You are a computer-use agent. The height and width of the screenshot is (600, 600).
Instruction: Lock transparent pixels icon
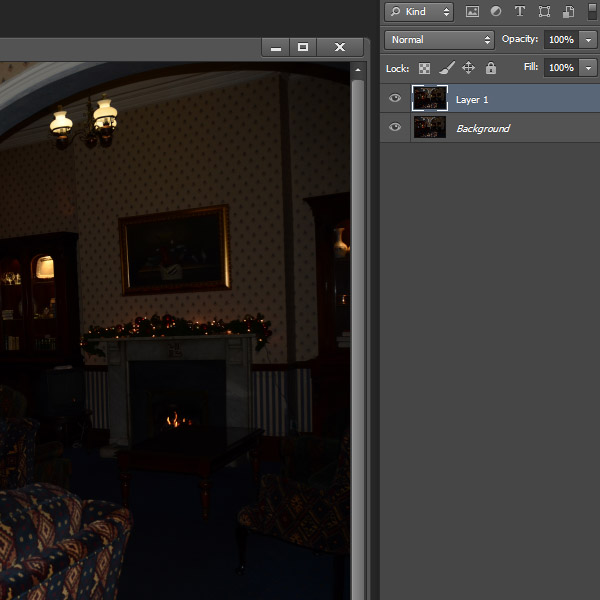[x=424, y=68]
